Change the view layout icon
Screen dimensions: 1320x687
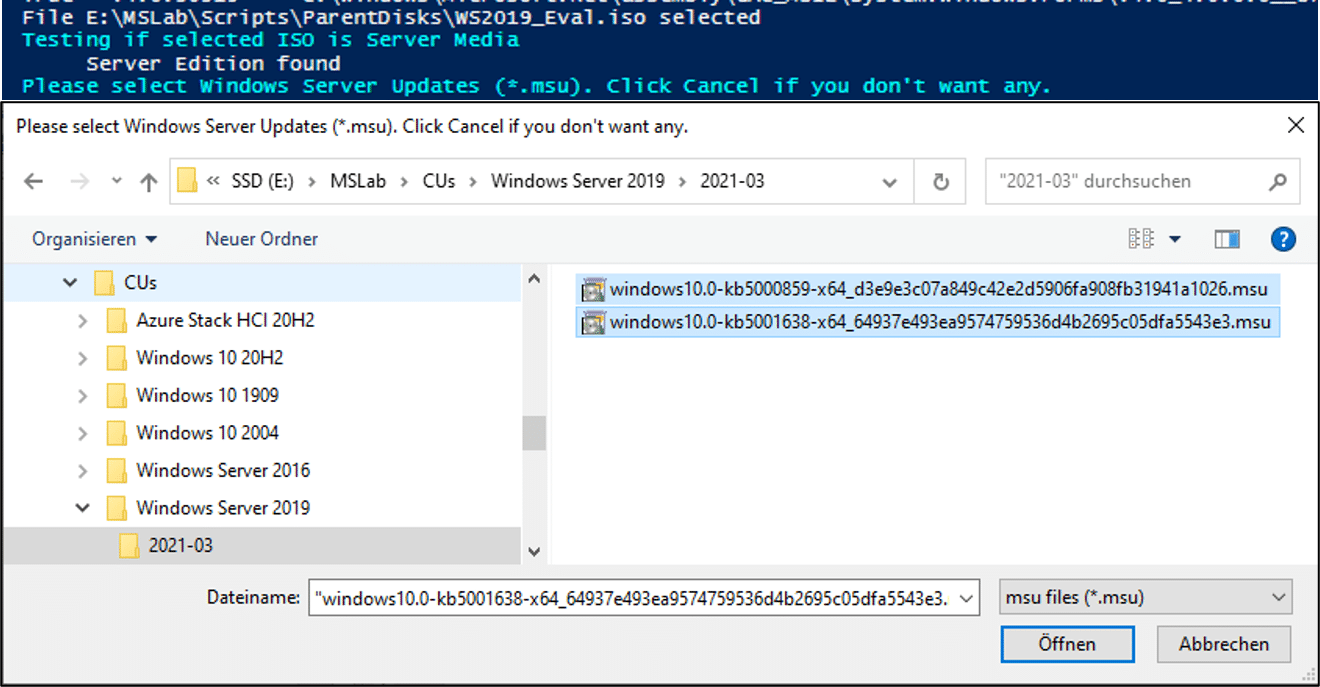click(x=1141, y=239)
